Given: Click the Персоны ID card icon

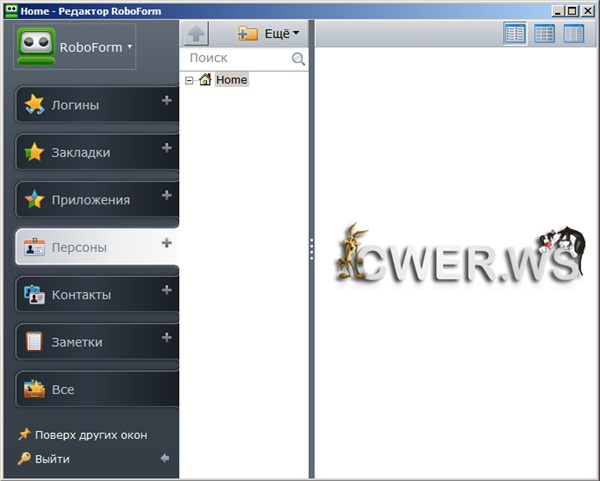Looking at the screenshot, I should 35,247.
